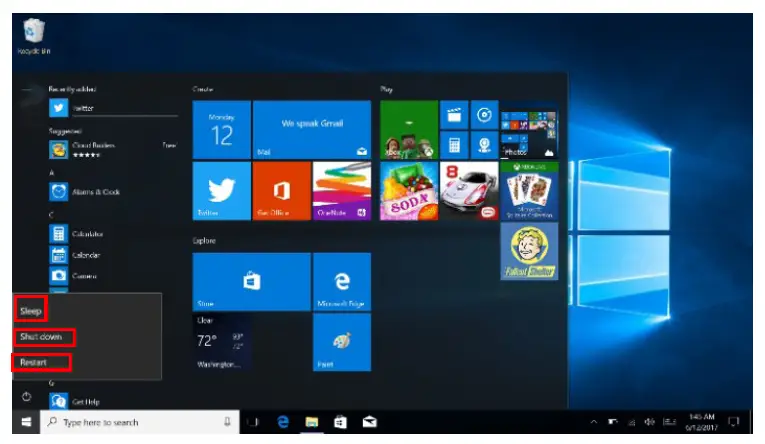Click the Power icon in Start menu
The image size is (765, 444).
pyautogui.click(x=27, y=396)
